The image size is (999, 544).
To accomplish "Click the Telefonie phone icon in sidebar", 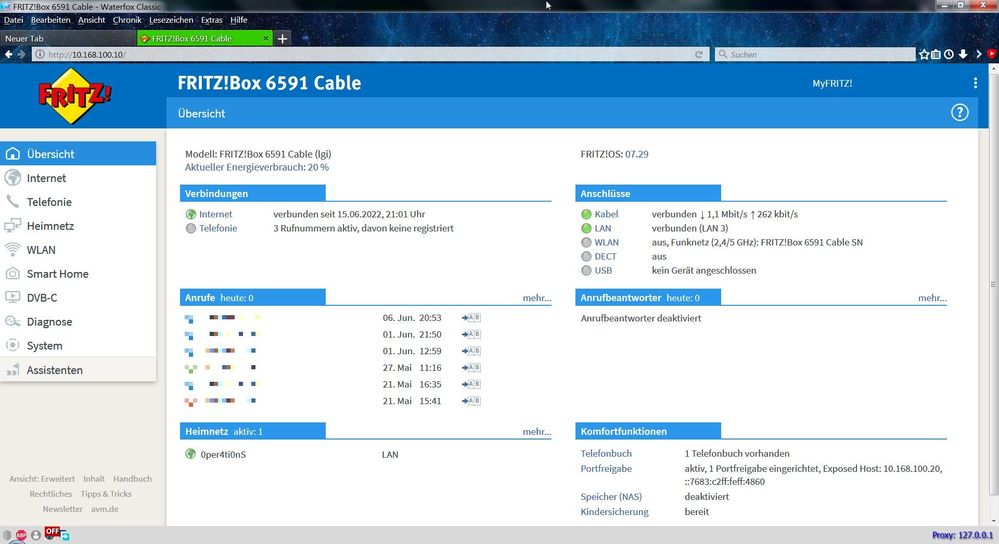I will coord(13,202).
